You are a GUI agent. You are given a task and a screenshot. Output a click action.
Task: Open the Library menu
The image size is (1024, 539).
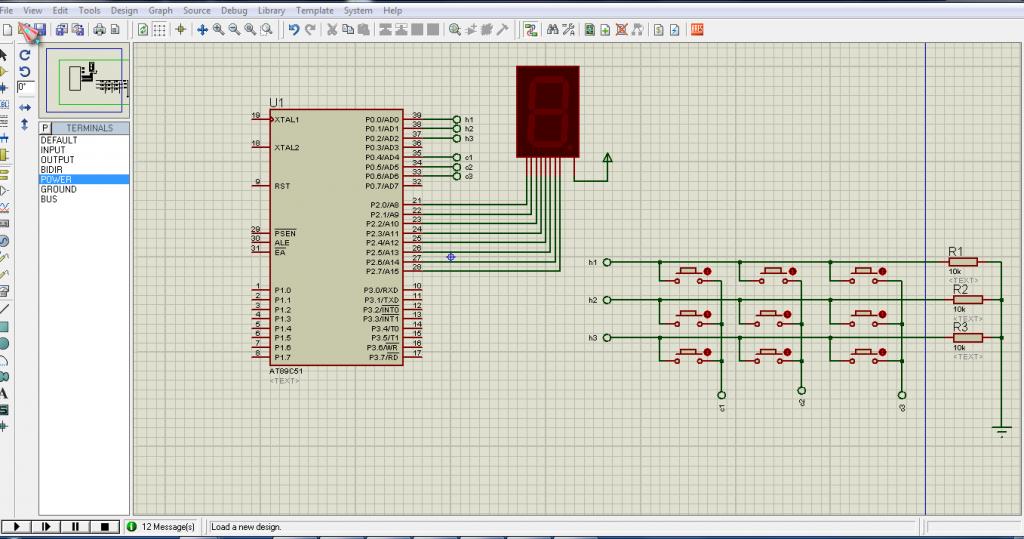pos(271,10)
